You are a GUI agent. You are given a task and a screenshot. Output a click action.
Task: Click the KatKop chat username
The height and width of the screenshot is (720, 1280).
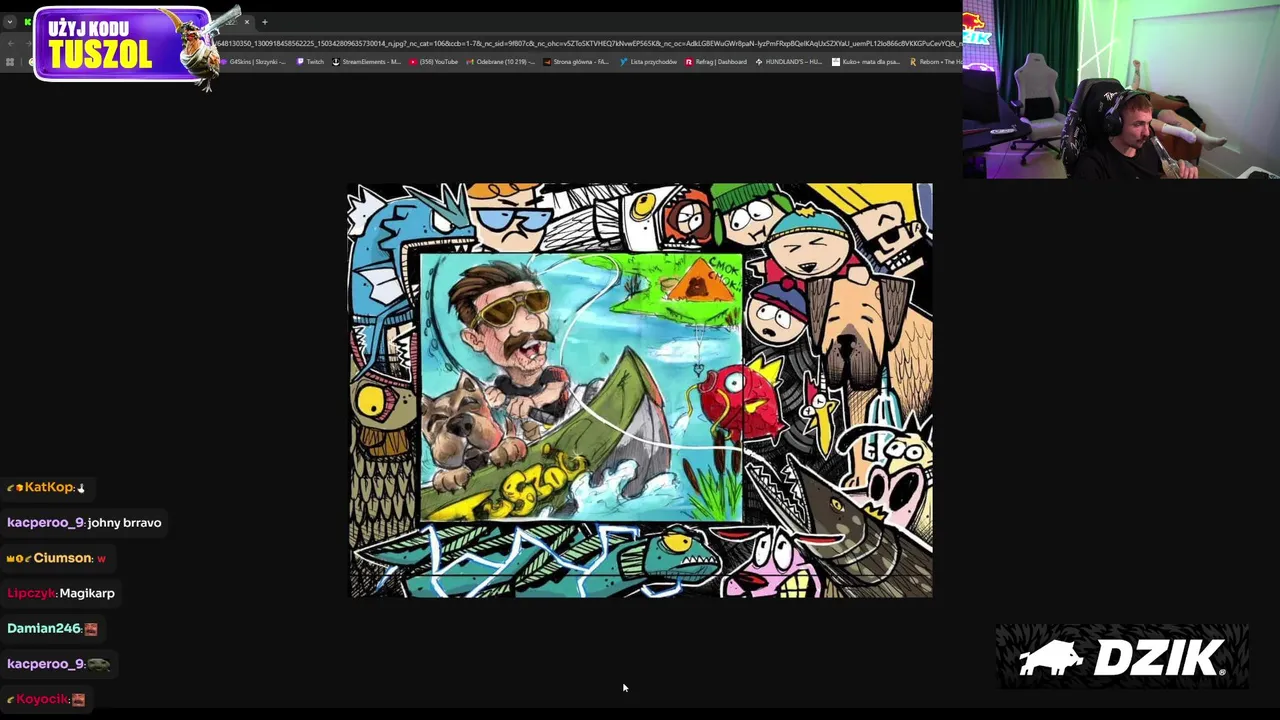coord(49,487)
